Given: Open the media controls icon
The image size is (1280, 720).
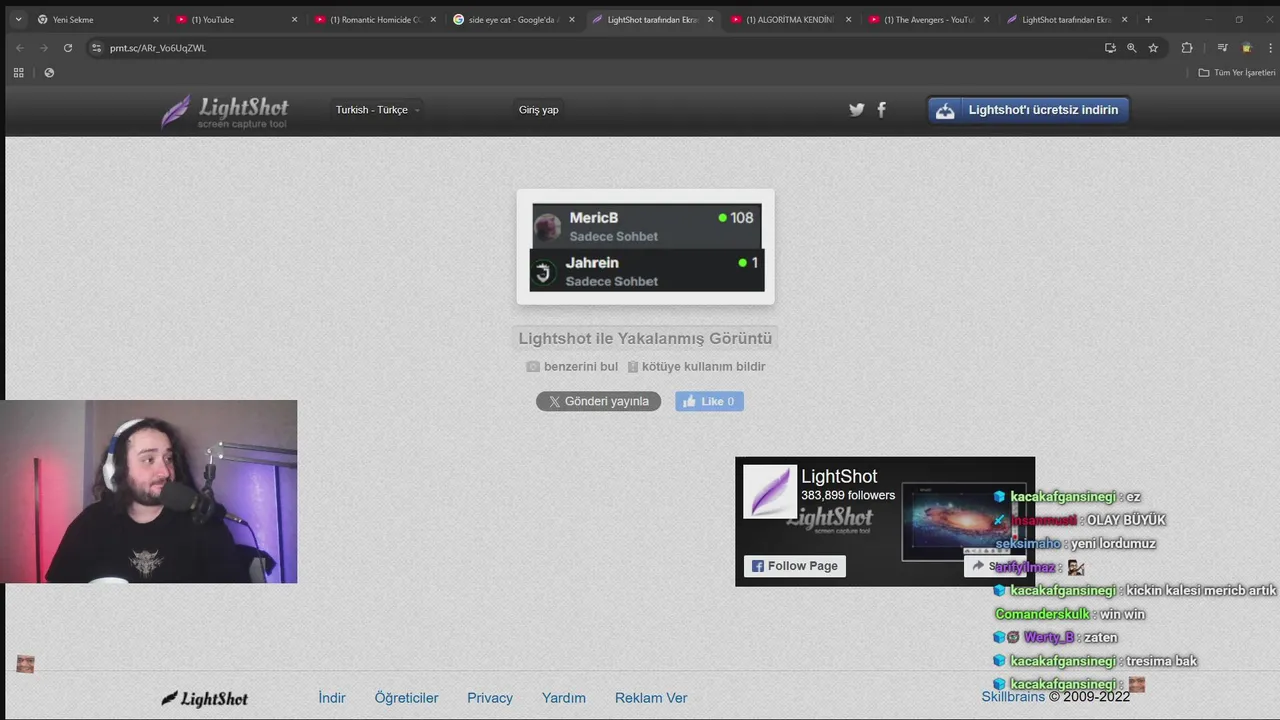Looking at the screenshot, I should (x=1222, y=48).
